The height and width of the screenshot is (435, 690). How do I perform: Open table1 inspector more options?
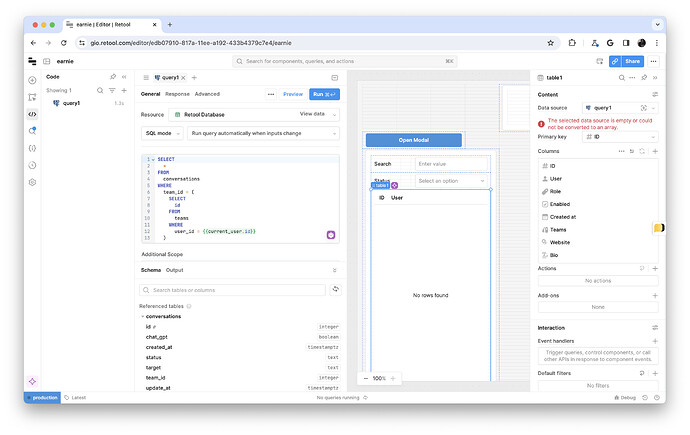pyautogui.click(x=632, y=77)
